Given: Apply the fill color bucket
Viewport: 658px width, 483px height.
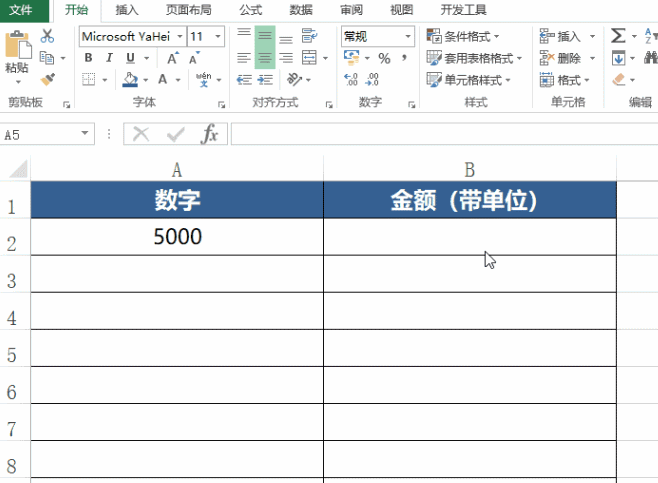Looking at the screenshot, I should 130,79.
